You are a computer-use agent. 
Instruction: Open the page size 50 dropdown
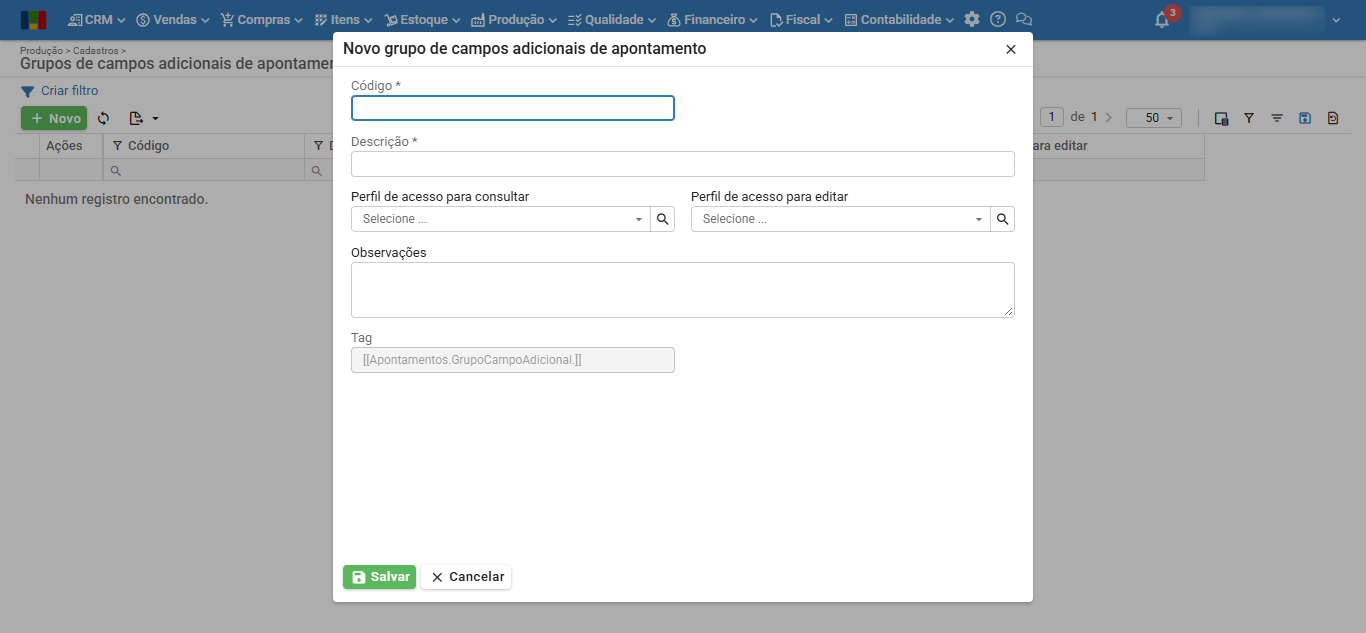click(x=1154, y=118)
